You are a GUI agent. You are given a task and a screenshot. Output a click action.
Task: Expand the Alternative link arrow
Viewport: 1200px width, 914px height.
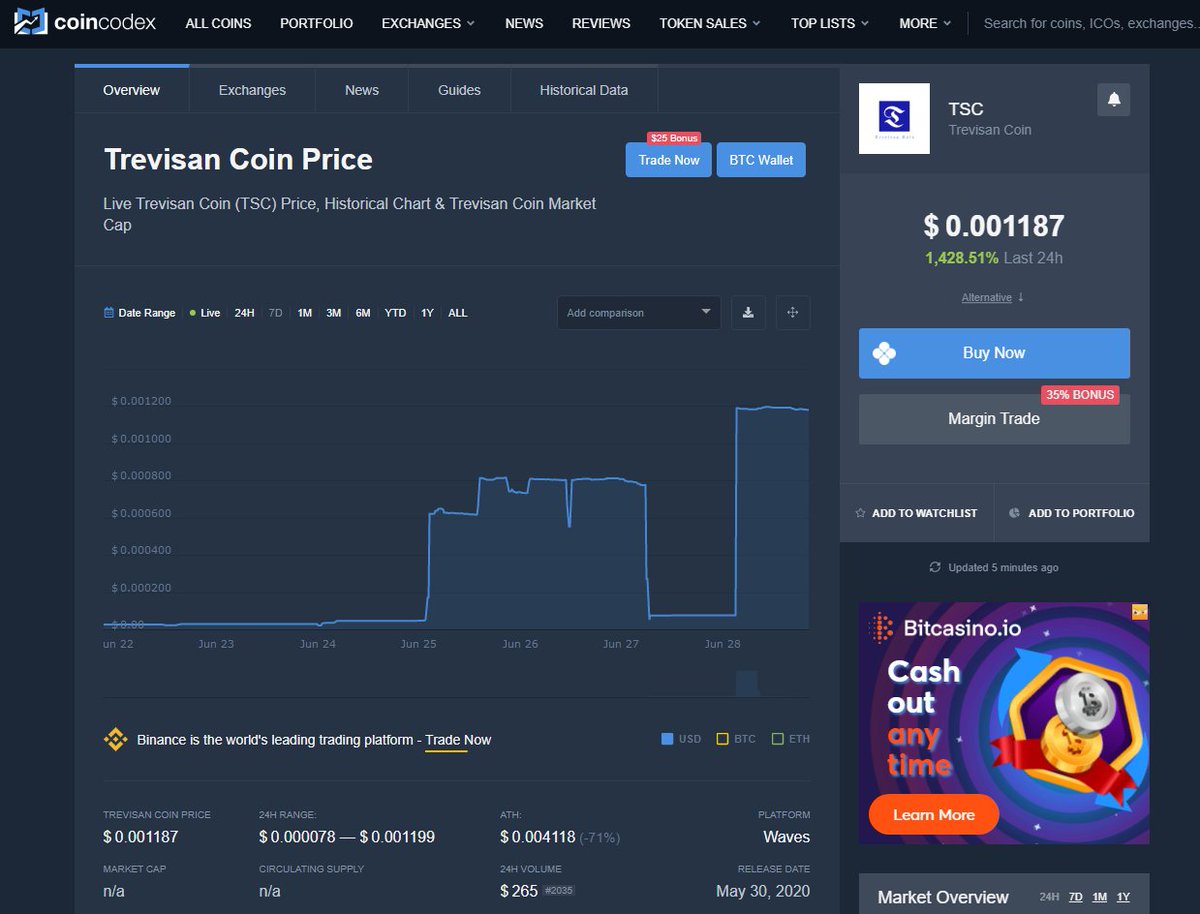coord(1021,297)
